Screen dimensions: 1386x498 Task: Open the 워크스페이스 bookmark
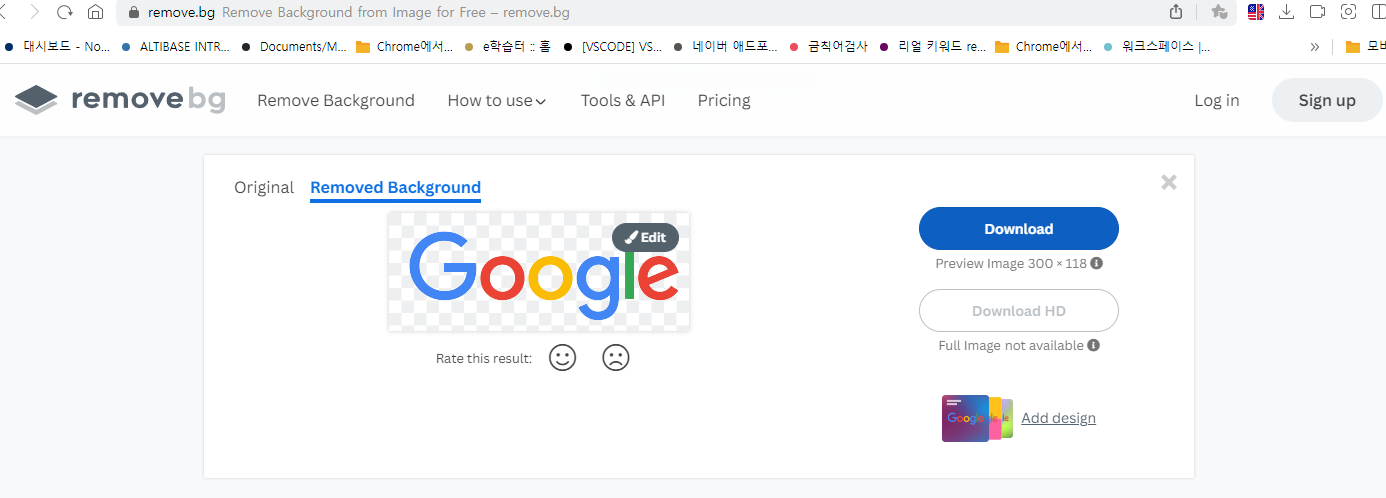1156,46
